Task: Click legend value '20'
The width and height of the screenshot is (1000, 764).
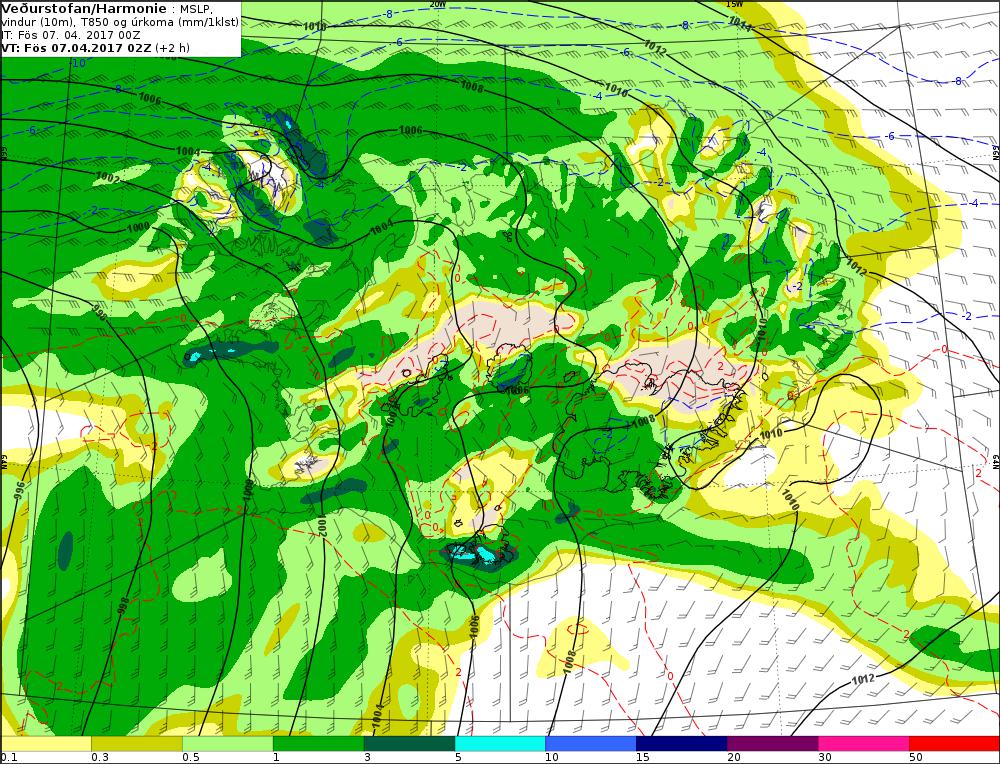Action: pos(734,757)
